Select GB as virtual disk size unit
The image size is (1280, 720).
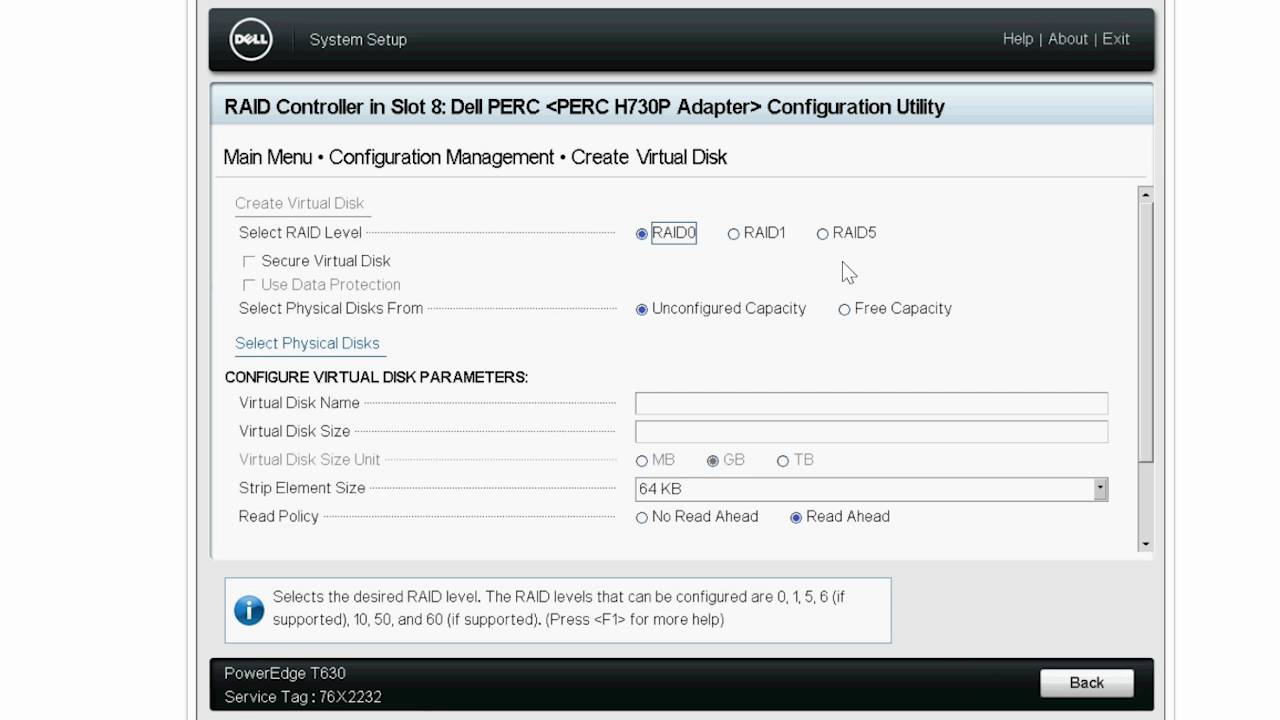713,461
